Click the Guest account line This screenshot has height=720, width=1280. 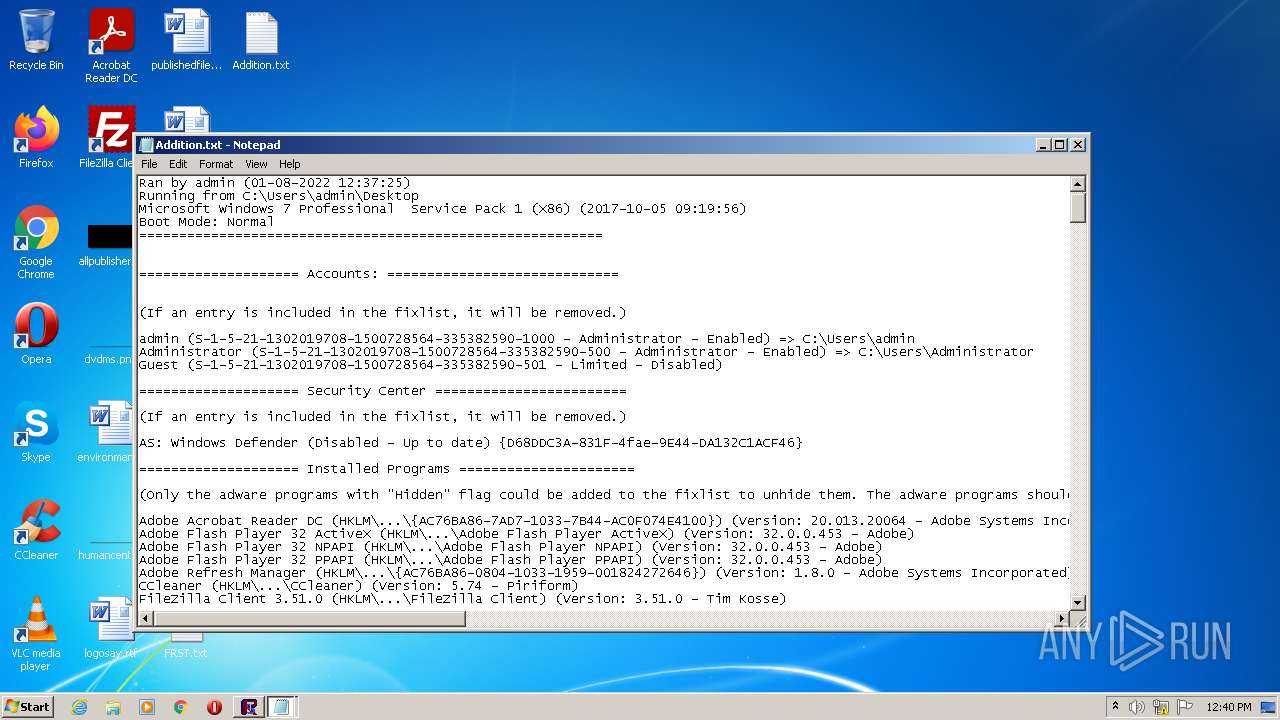tap(430, 365)
